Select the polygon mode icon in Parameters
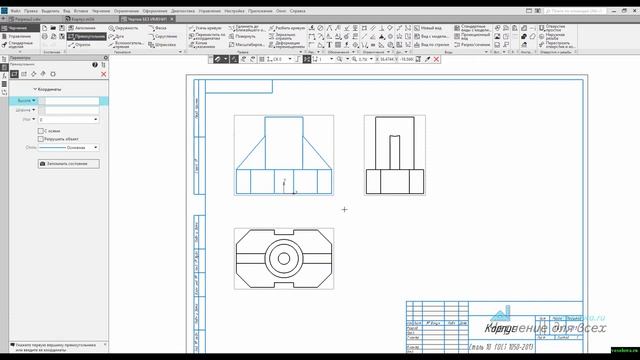The image size is (640, 360). coord(53,74)
